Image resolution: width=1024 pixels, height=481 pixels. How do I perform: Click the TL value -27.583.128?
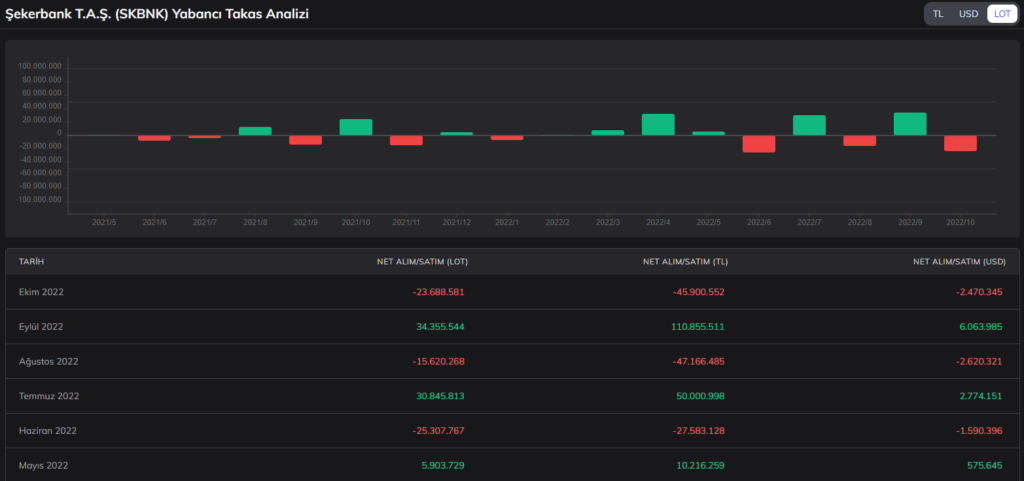click(x=698, y=431)
